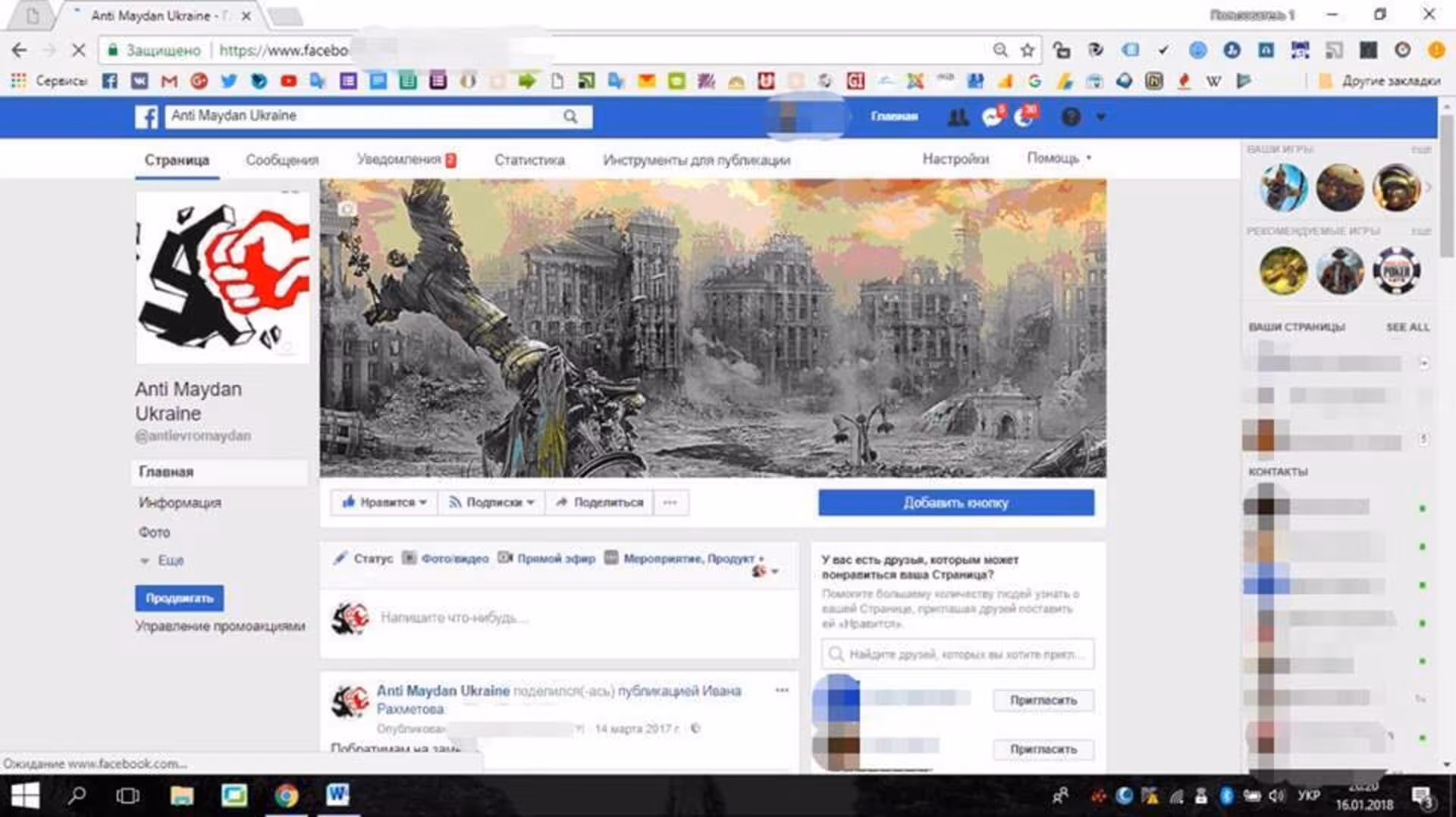This screenshot has width=1456, height=817.
Task: Open account menu arrow in header
Action: pos(1101,117)
